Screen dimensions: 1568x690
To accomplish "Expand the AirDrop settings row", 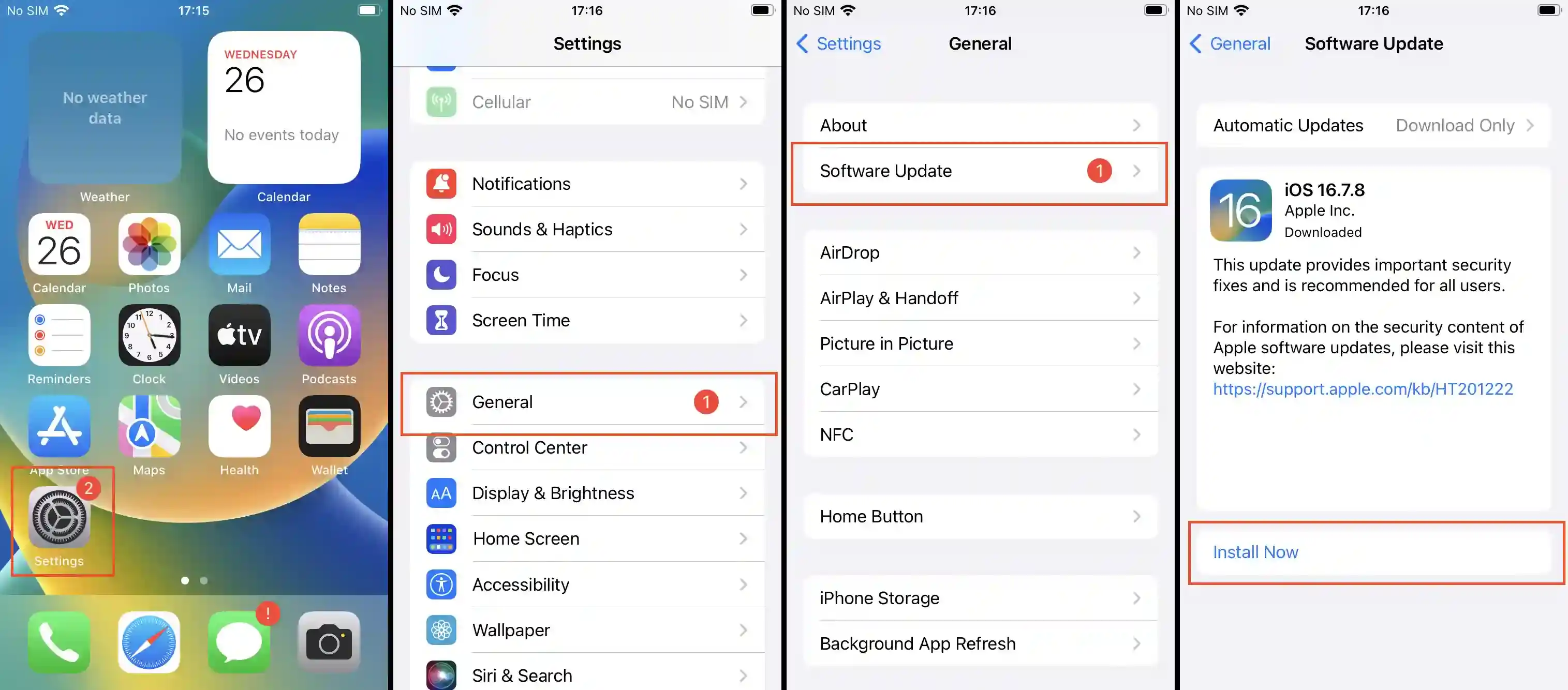I will click(980, 252).
